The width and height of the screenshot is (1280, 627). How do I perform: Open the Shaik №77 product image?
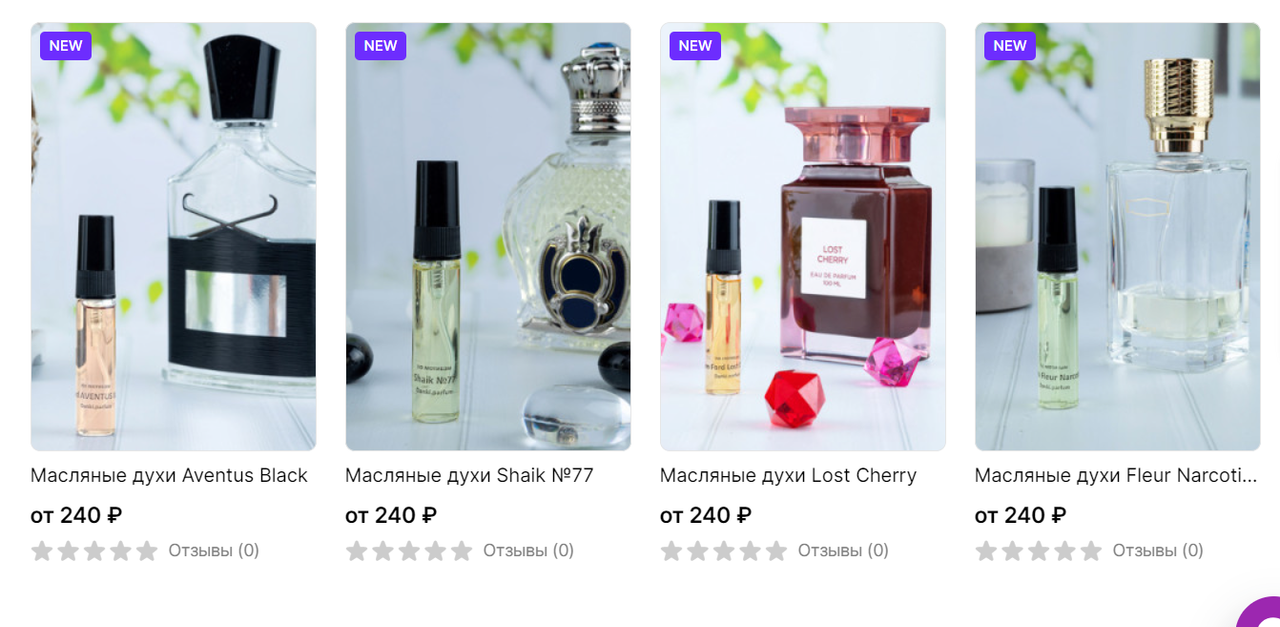(x=488, y=237)
